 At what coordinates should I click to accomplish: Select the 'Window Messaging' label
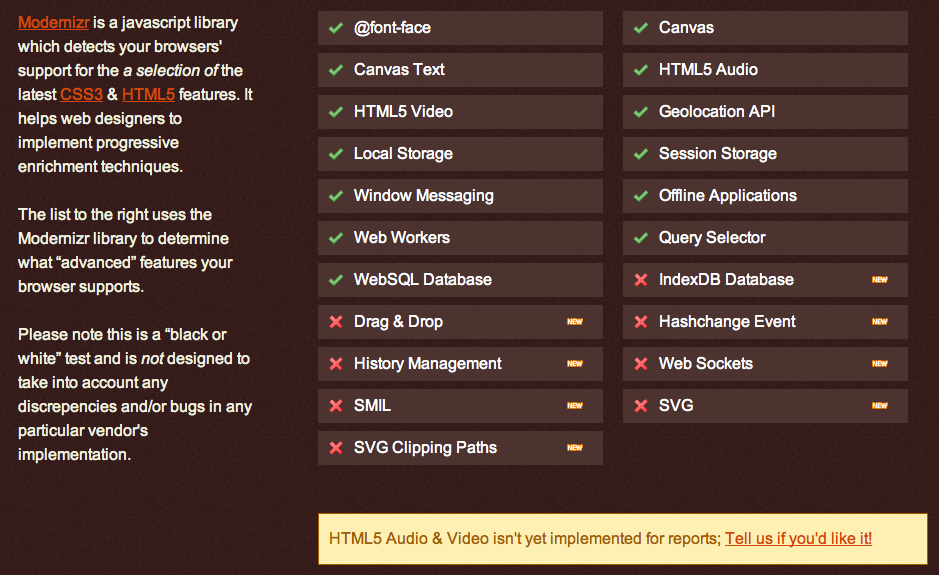(x=423, y=196)
